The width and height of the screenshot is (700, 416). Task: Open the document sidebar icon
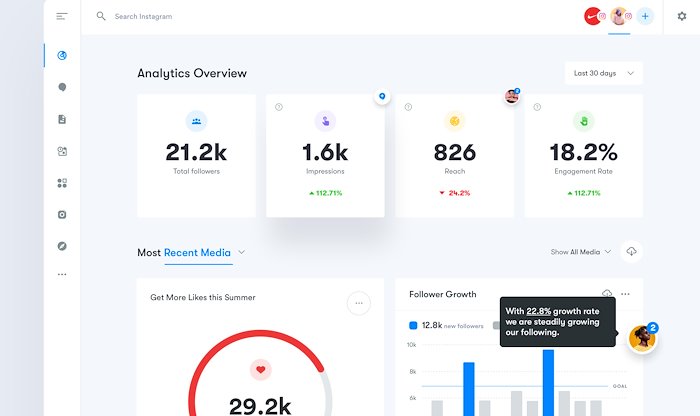62,119
